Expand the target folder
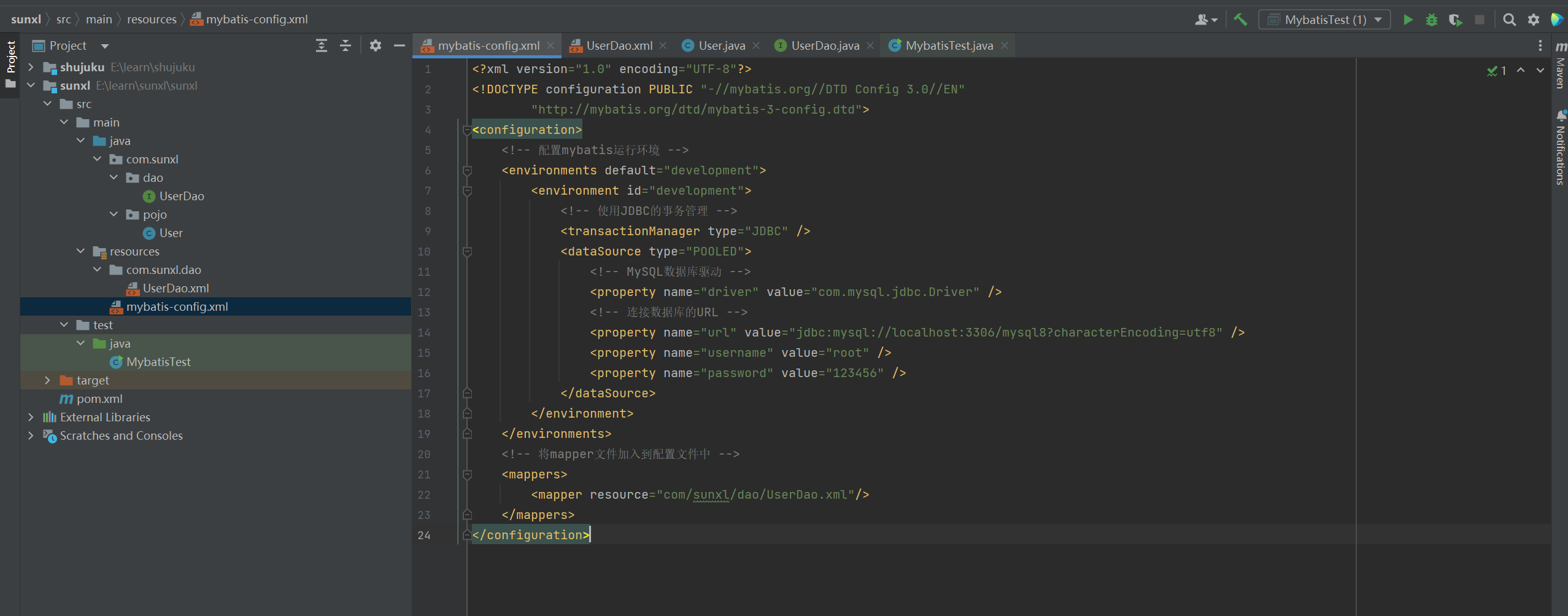This screenshot has height=616, width=1568. coord(47,380)
